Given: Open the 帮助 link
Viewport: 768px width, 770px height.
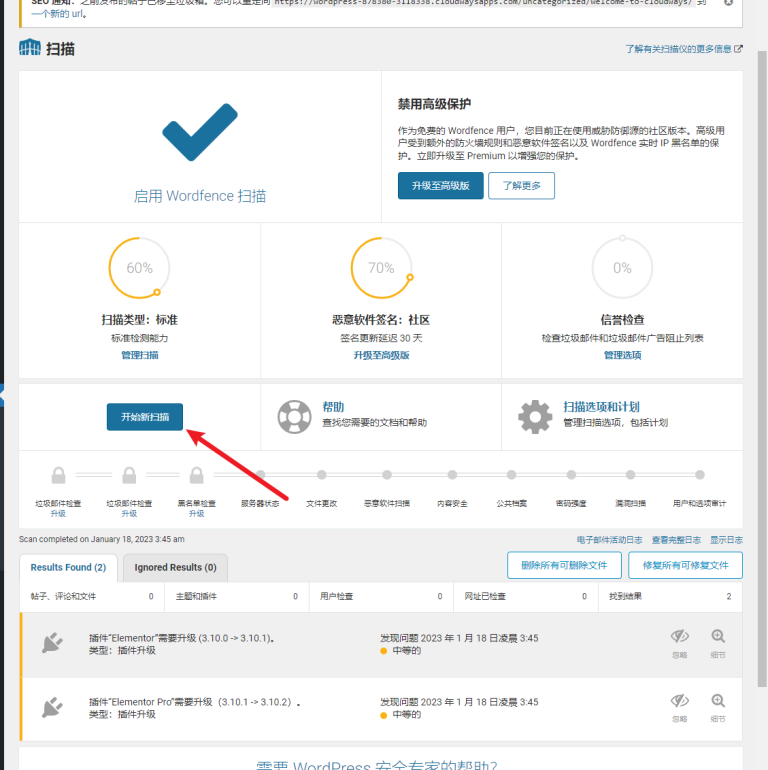Looking at the screenshot, I should [333, 407].
